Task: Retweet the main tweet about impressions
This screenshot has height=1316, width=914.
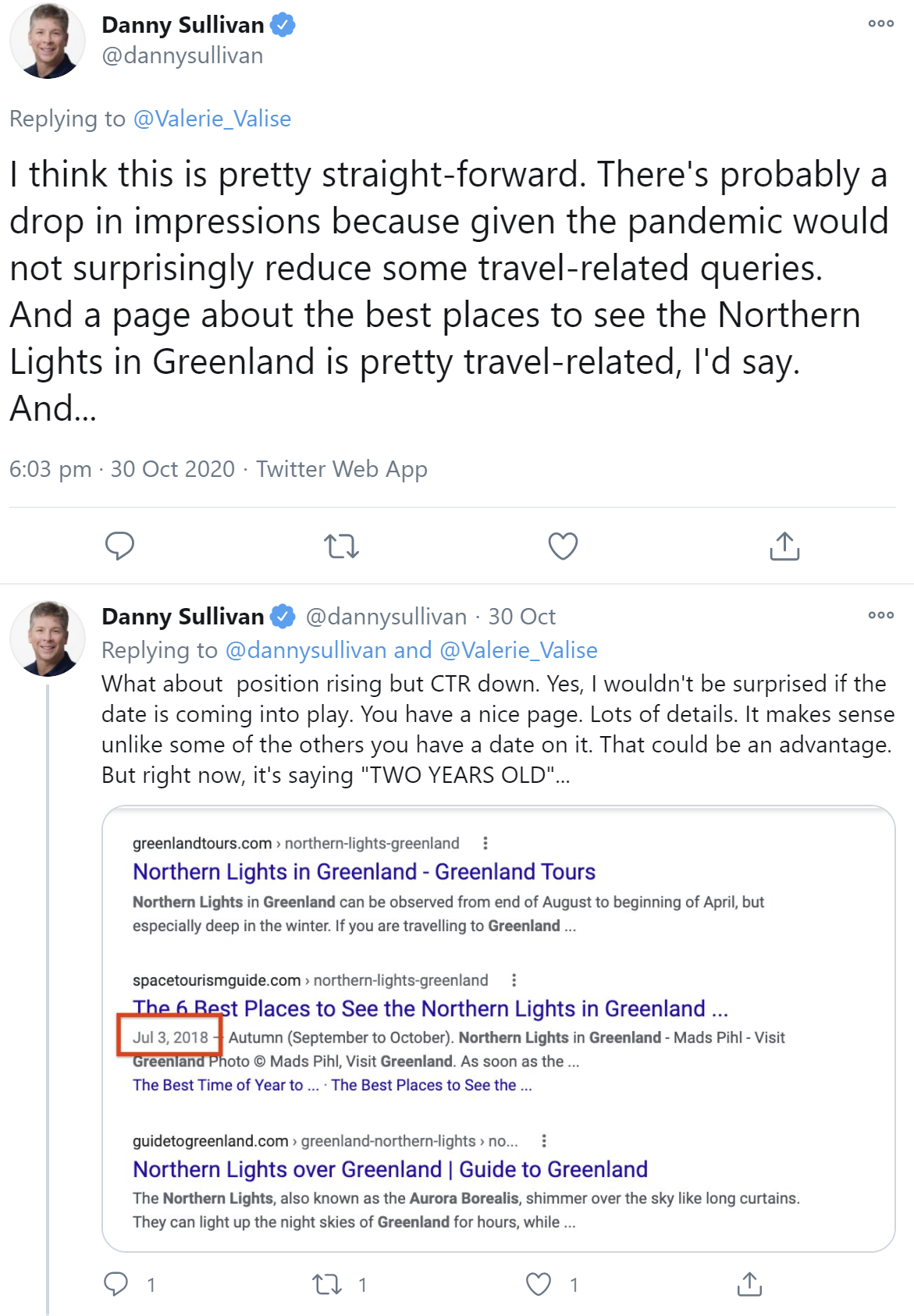Action: [x=341, y=546]
